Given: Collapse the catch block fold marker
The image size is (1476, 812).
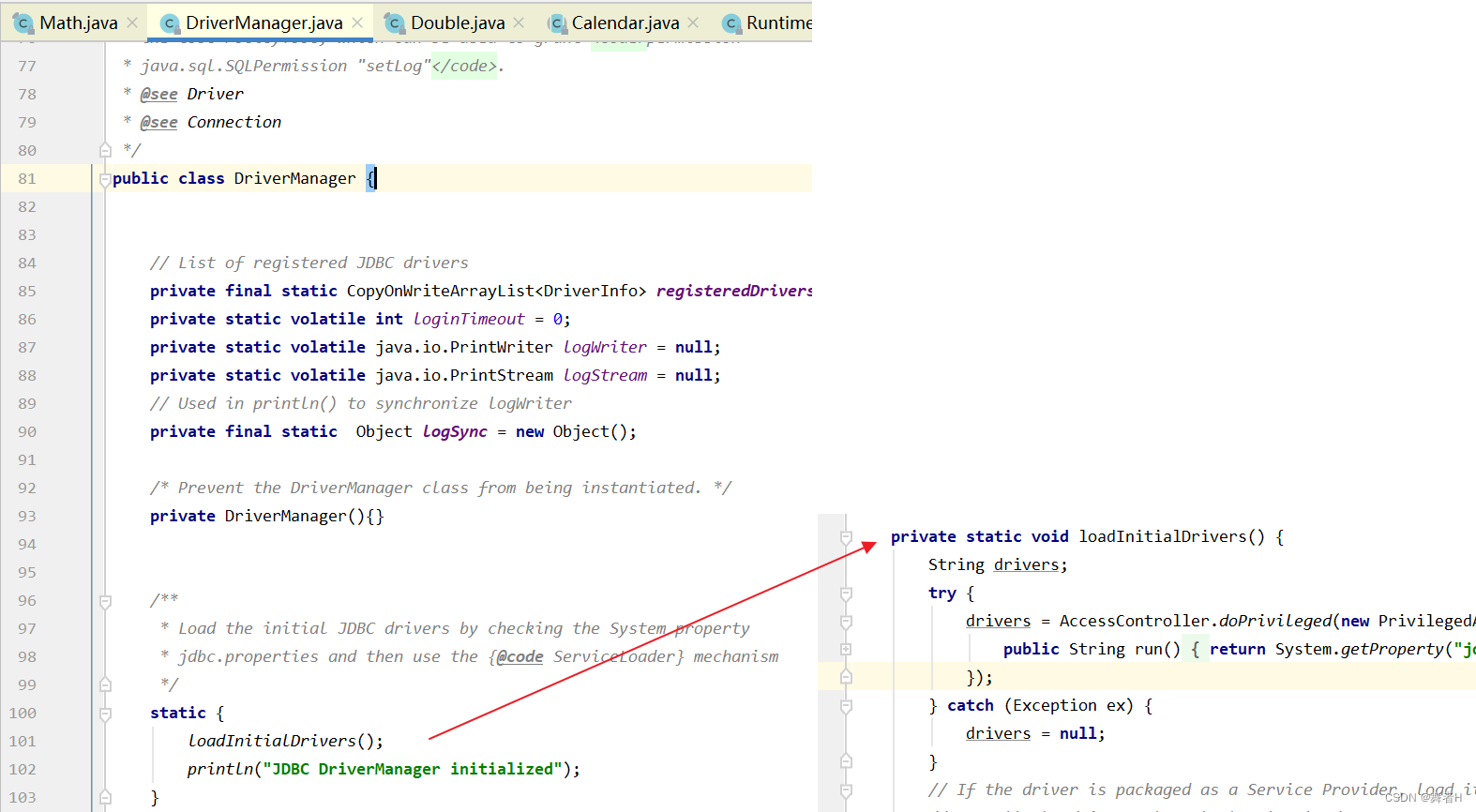Looking at the screenshot, I should tap(846, 705).
